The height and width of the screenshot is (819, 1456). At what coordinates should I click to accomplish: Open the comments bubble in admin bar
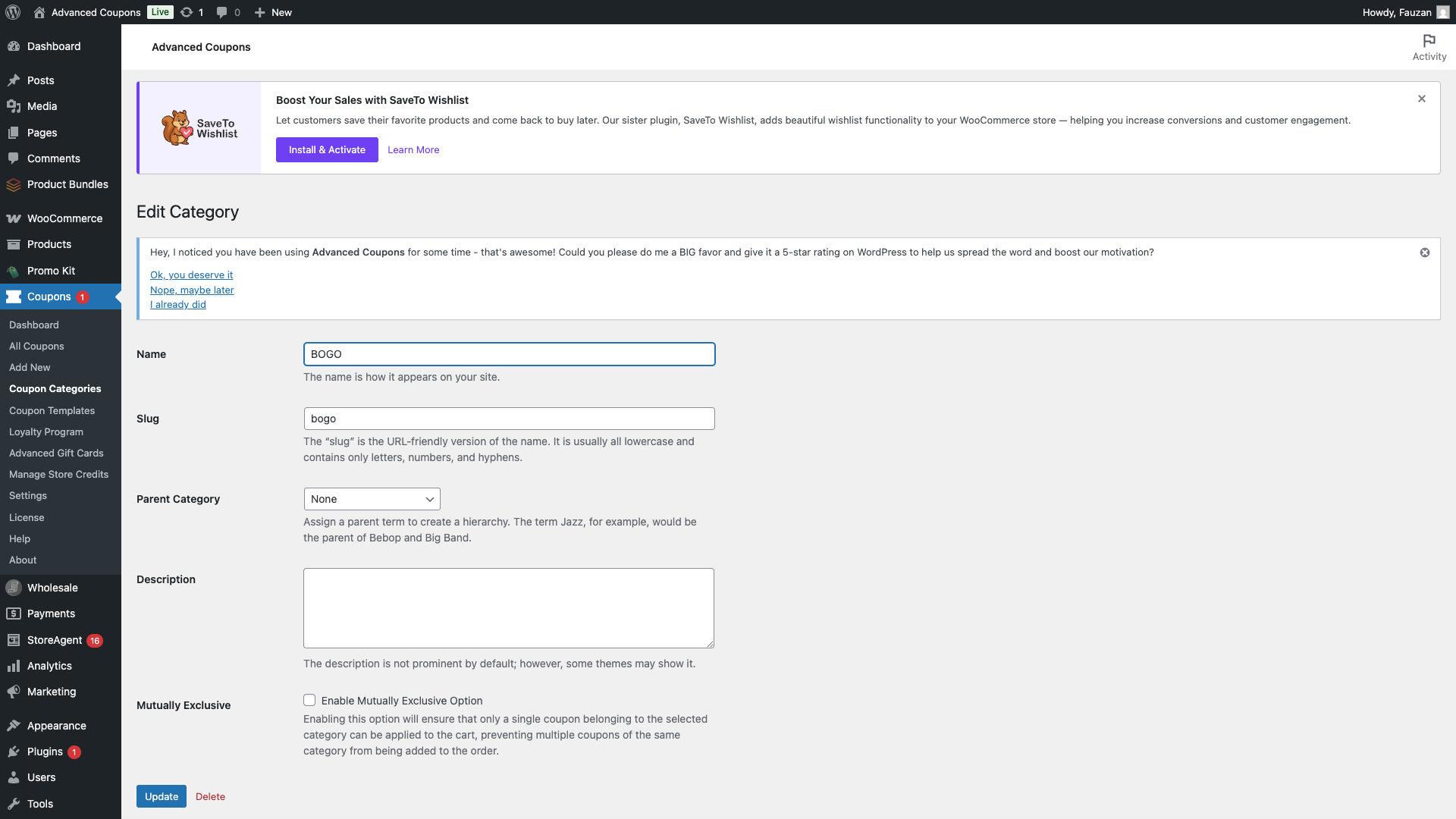(x=222, y=12)
